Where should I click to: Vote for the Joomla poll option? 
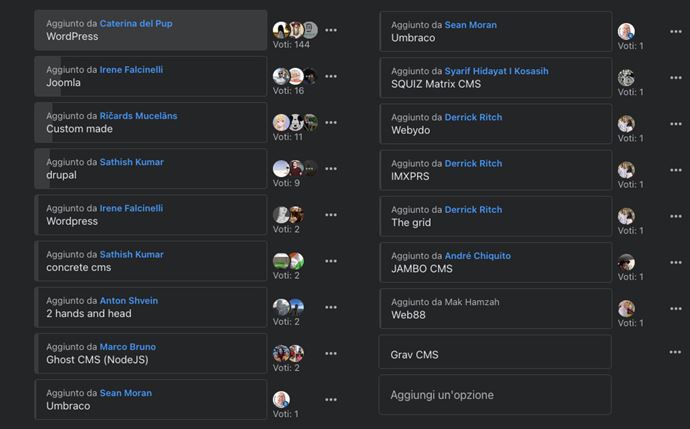pyautogui.click(x=150, y=76)
